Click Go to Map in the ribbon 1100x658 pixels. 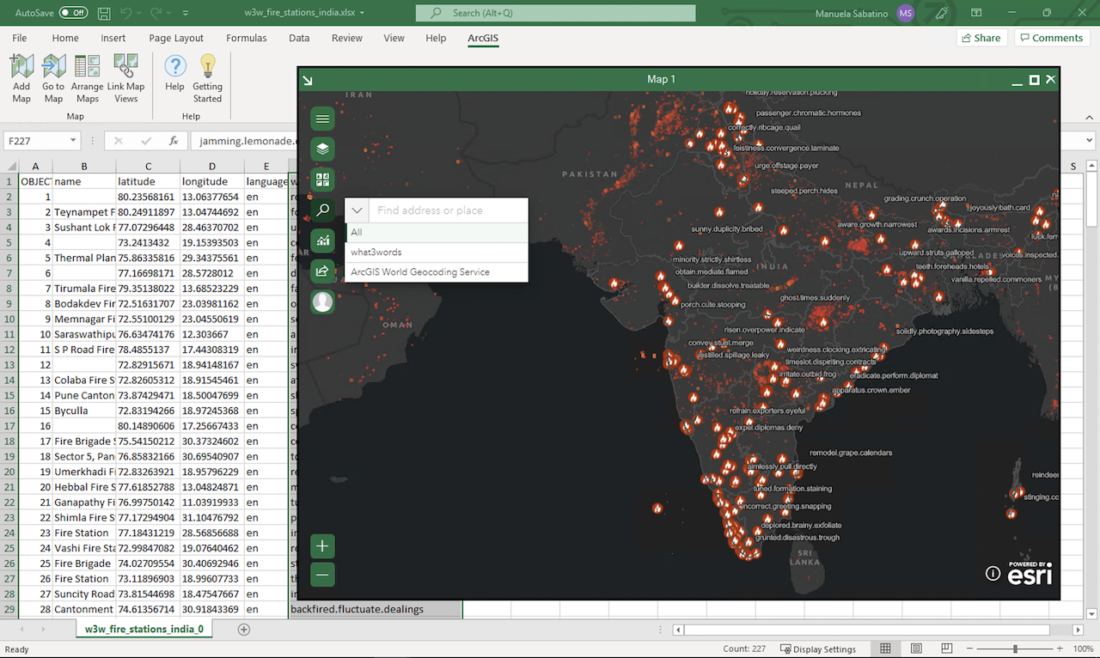point(53,79)
